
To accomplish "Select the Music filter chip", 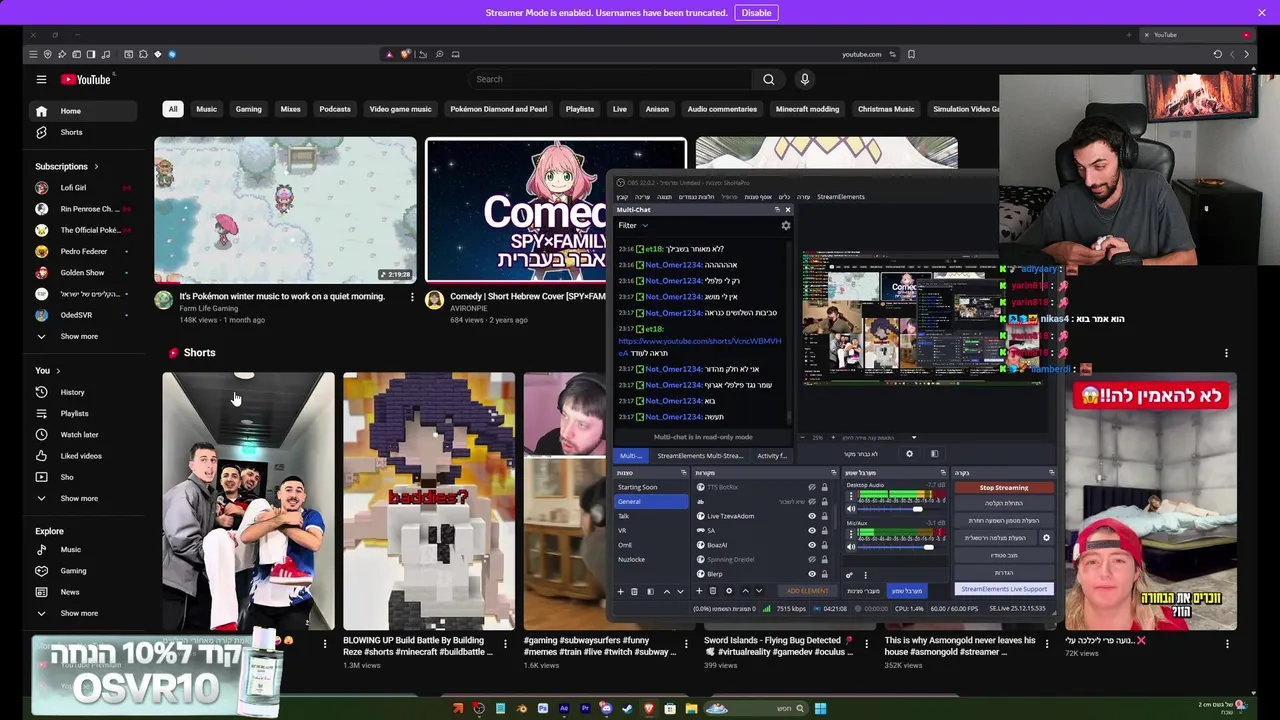I will (206, 109).
